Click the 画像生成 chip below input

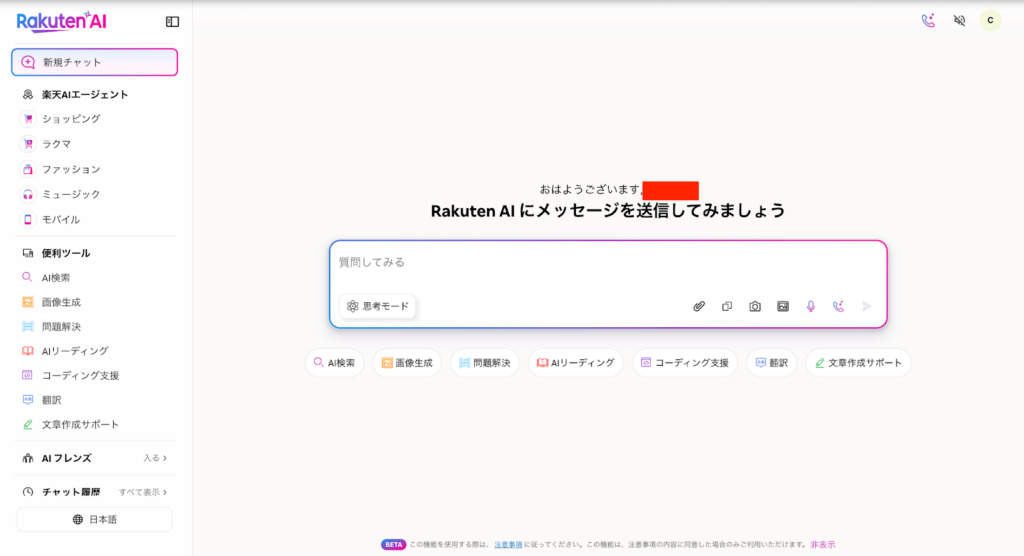click(x=407, y=363)
